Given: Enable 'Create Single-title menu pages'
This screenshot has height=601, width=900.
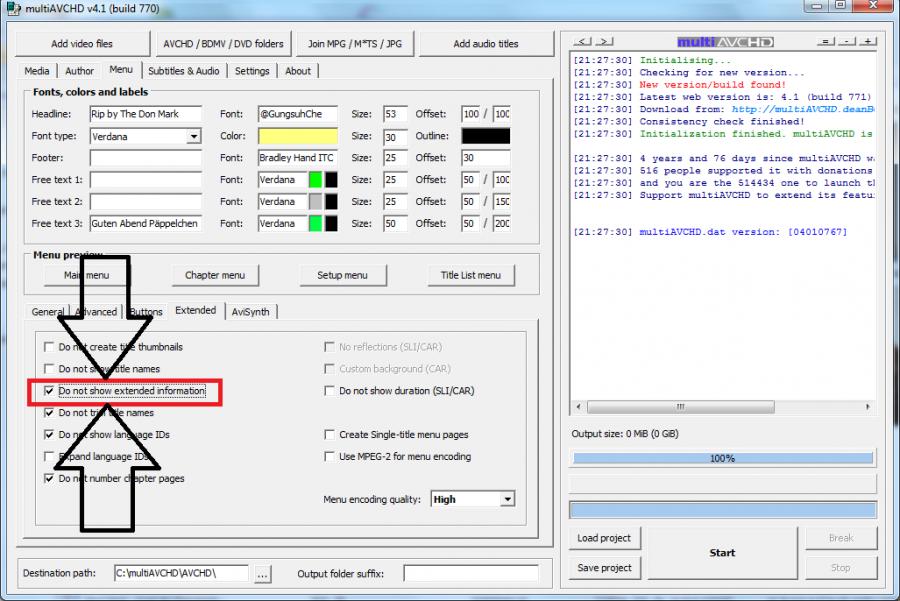Looking at the screenshot, I should point(329,435).
